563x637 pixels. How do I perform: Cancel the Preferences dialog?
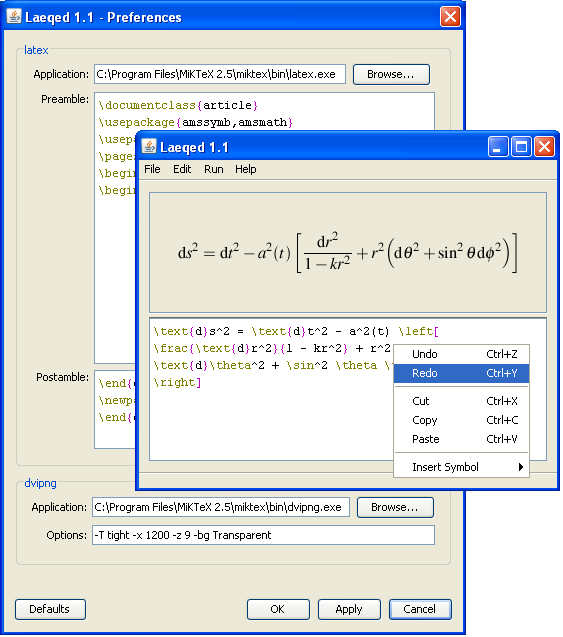[x=420, y=609]
